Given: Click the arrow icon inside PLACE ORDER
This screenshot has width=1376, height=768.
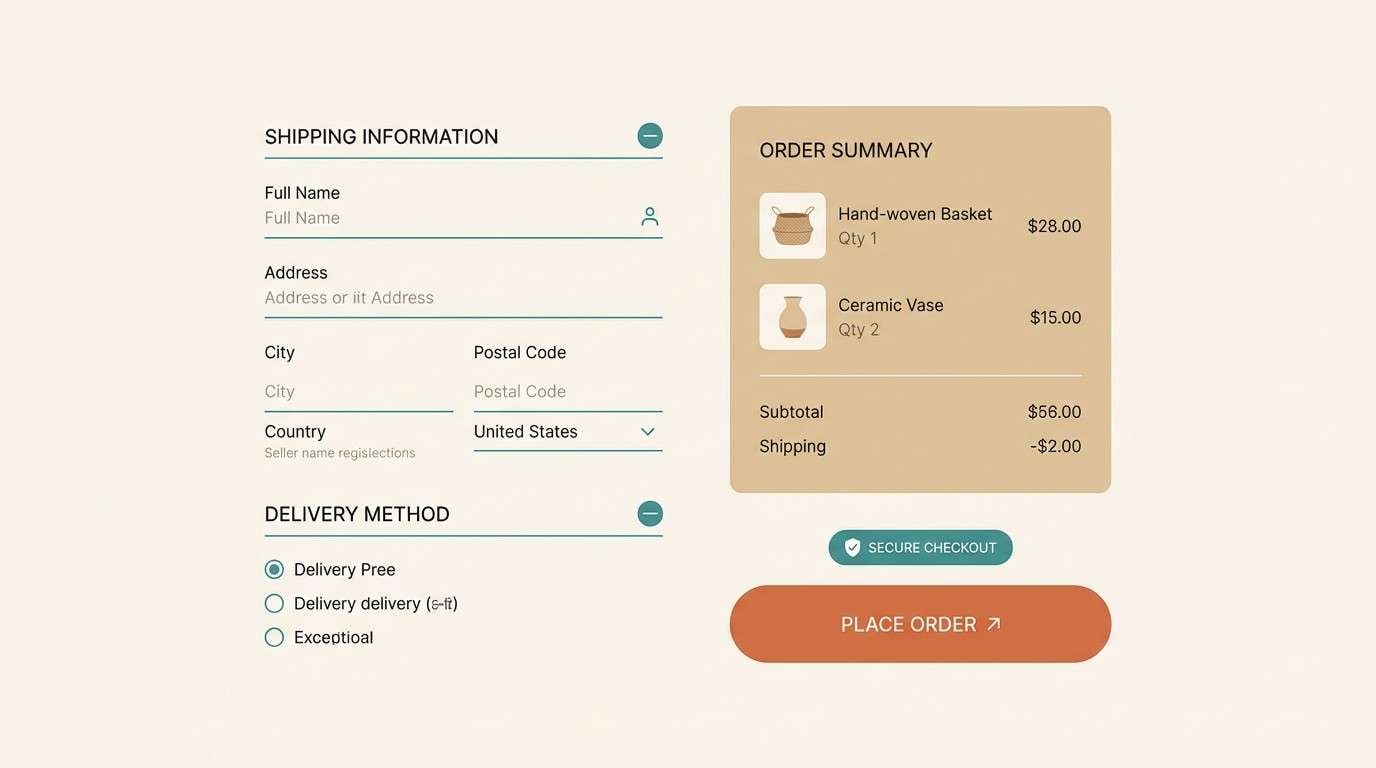Looking at the screenshot, I should tap(992, 623).
